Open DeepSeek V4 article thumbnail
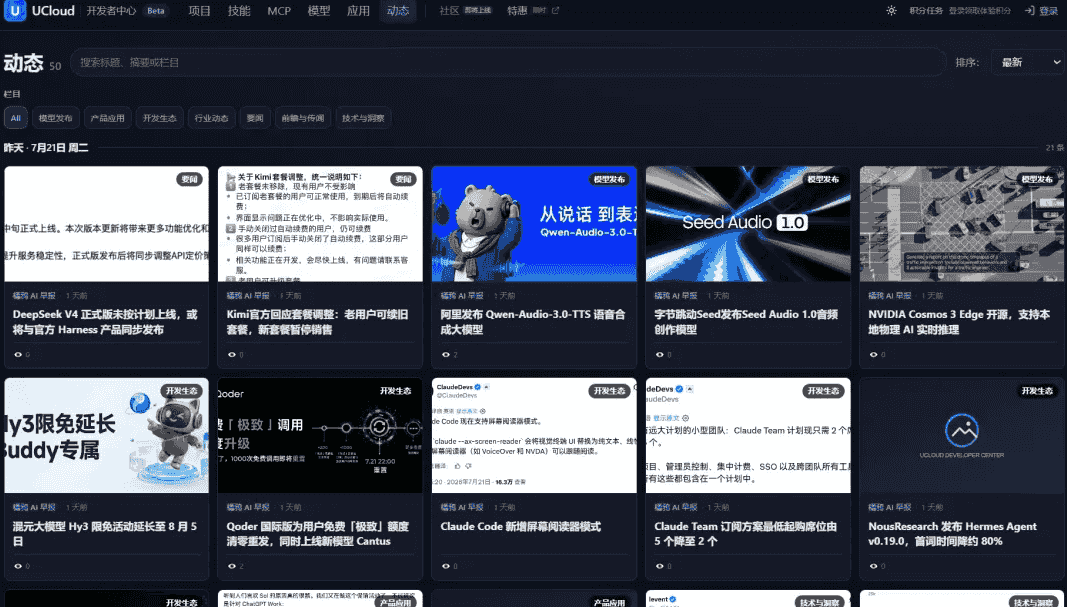1067x607 pixels. coord(107,224)
